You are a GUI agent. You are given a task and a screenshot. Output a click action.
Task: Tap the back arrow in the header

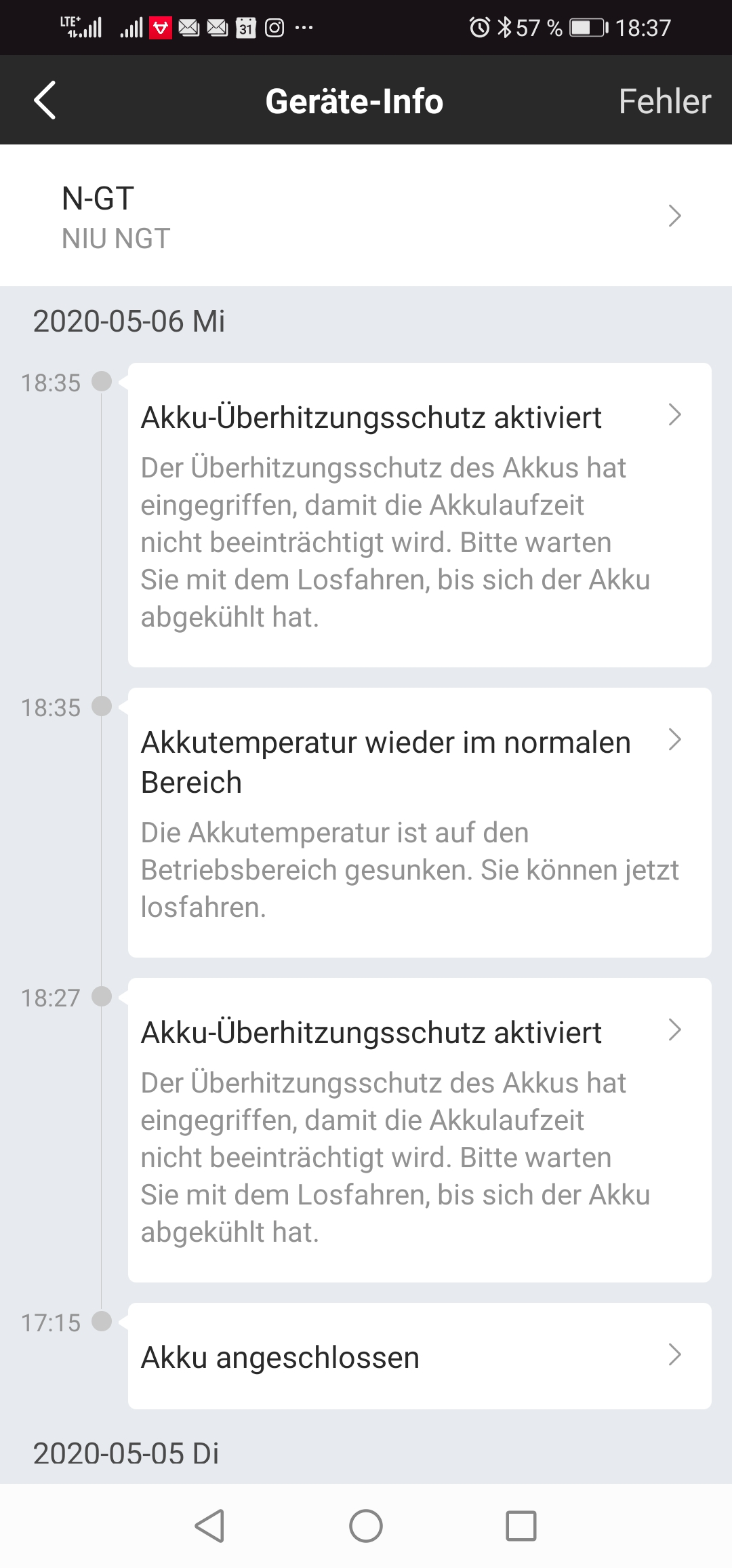click(45, 100)
